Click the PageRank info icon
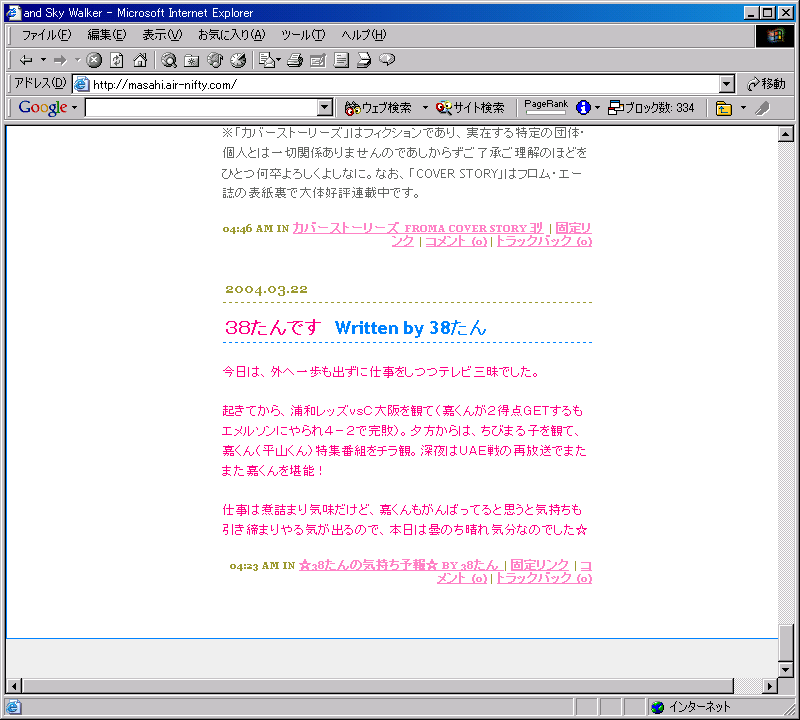 583,108
